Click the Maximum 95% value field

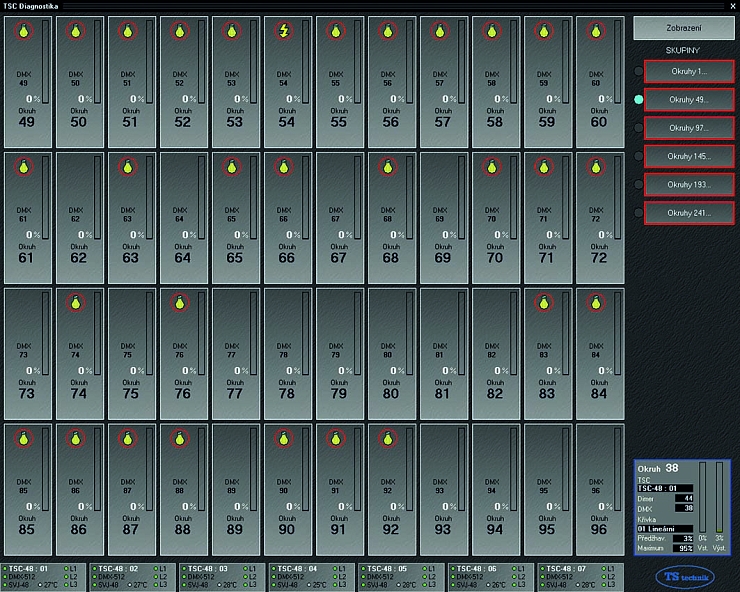click(683, 549)
